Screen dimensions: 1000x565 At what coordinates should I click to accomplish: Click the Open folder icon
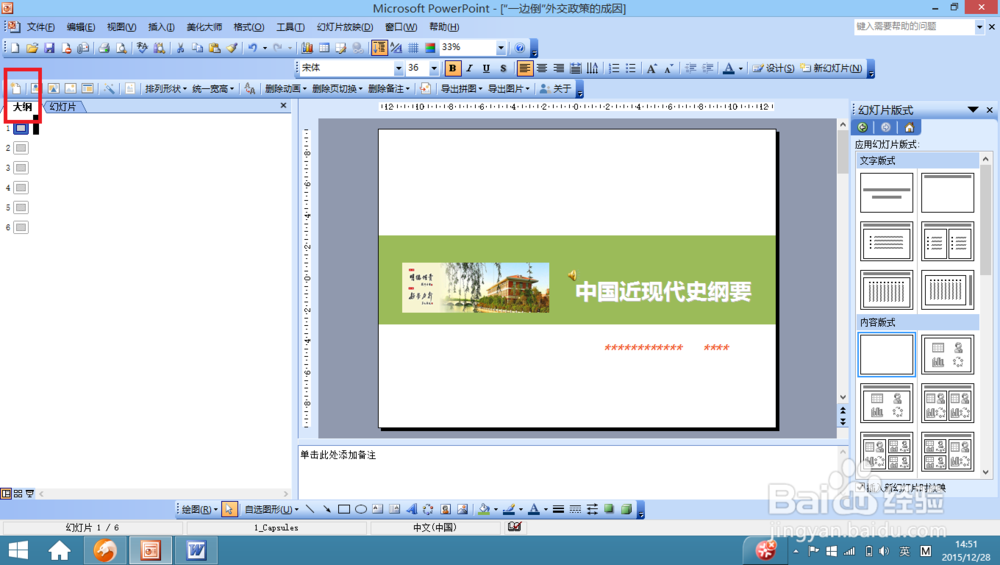pyautogui.click(x=32, y=48)
